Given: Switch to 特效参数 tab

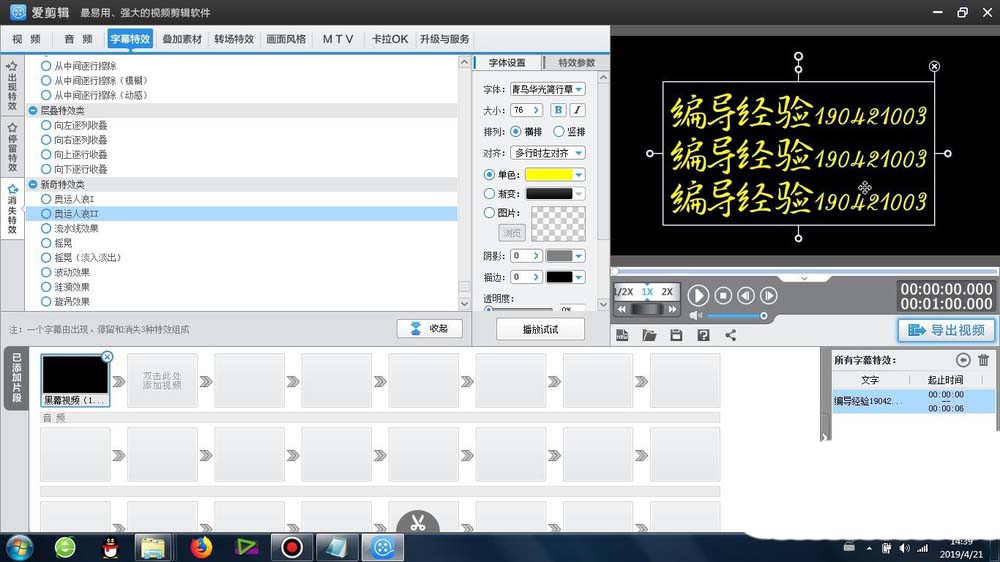Looking at the screenshot, I should 576,63.
